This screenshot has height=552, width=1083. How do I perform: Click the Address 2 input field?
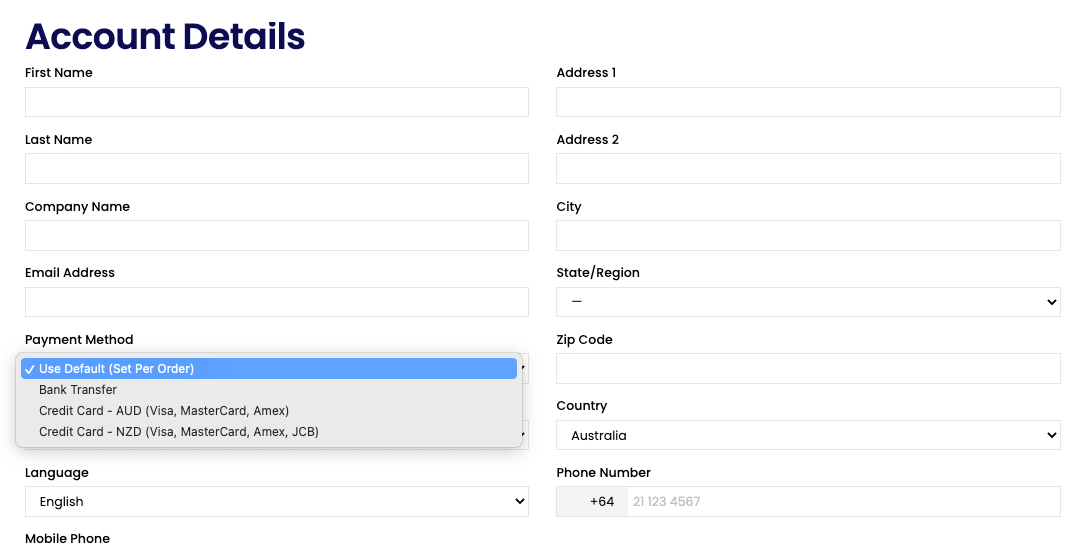pos(808,169)
